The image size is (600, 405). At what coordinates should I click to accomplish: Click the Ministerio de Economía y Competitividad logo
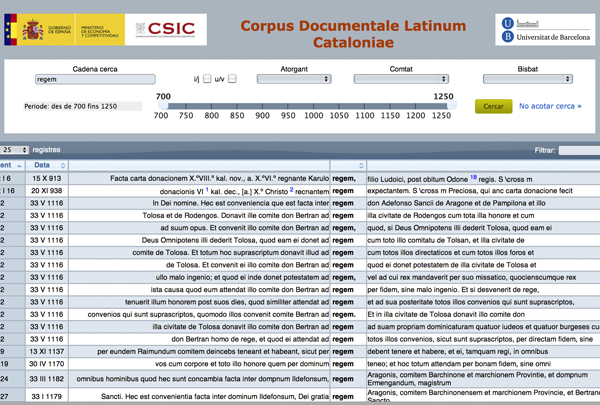[100, 29]
